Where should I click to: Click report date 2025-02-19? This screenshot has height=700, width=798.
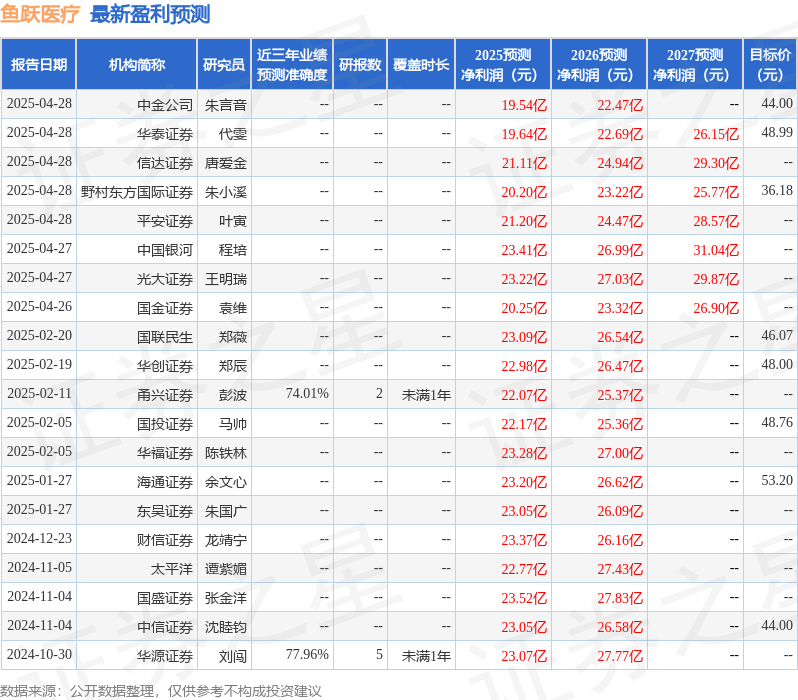pyautogui.click(x=39, y=365)
